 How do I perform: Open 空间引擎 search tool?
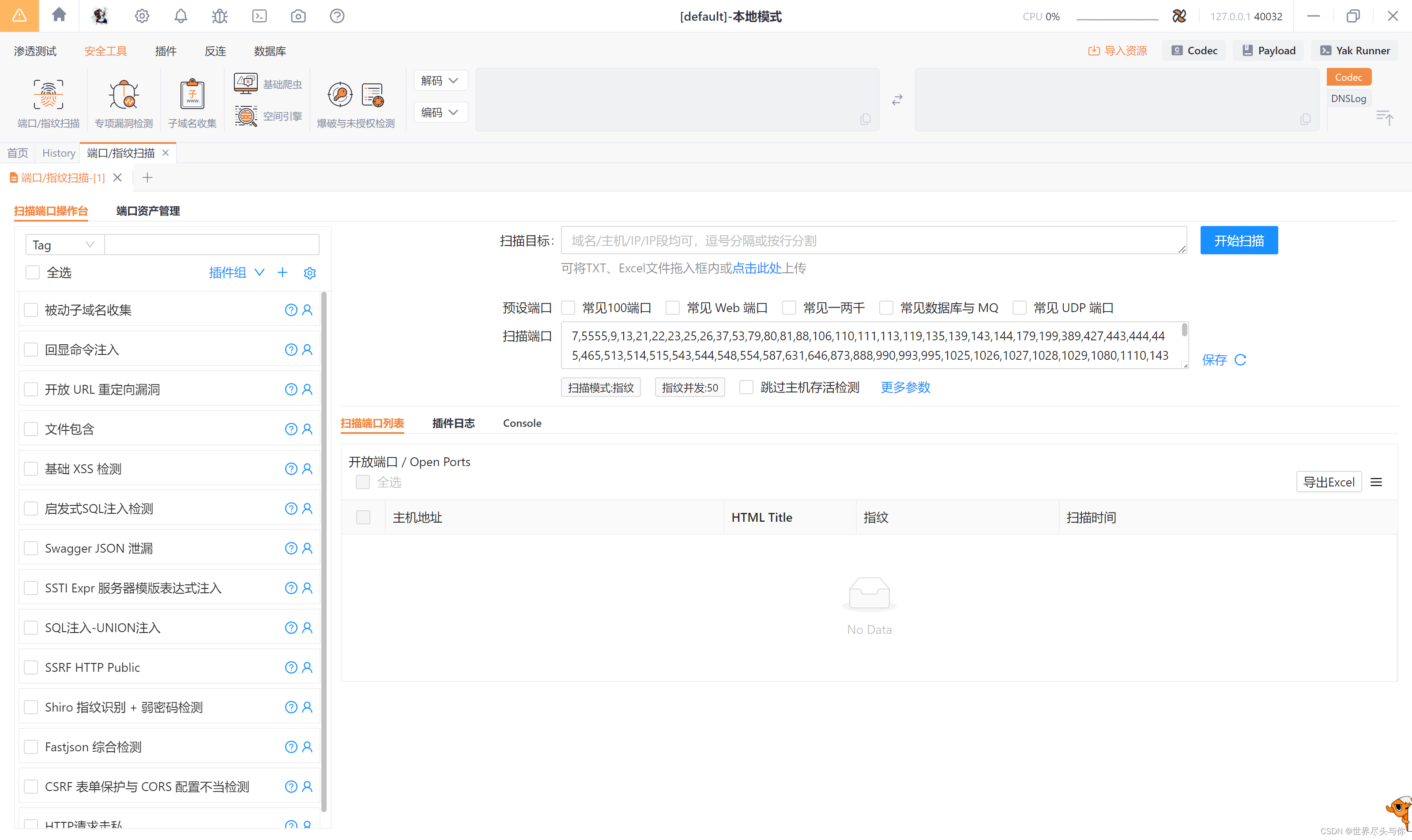point(268,116)
